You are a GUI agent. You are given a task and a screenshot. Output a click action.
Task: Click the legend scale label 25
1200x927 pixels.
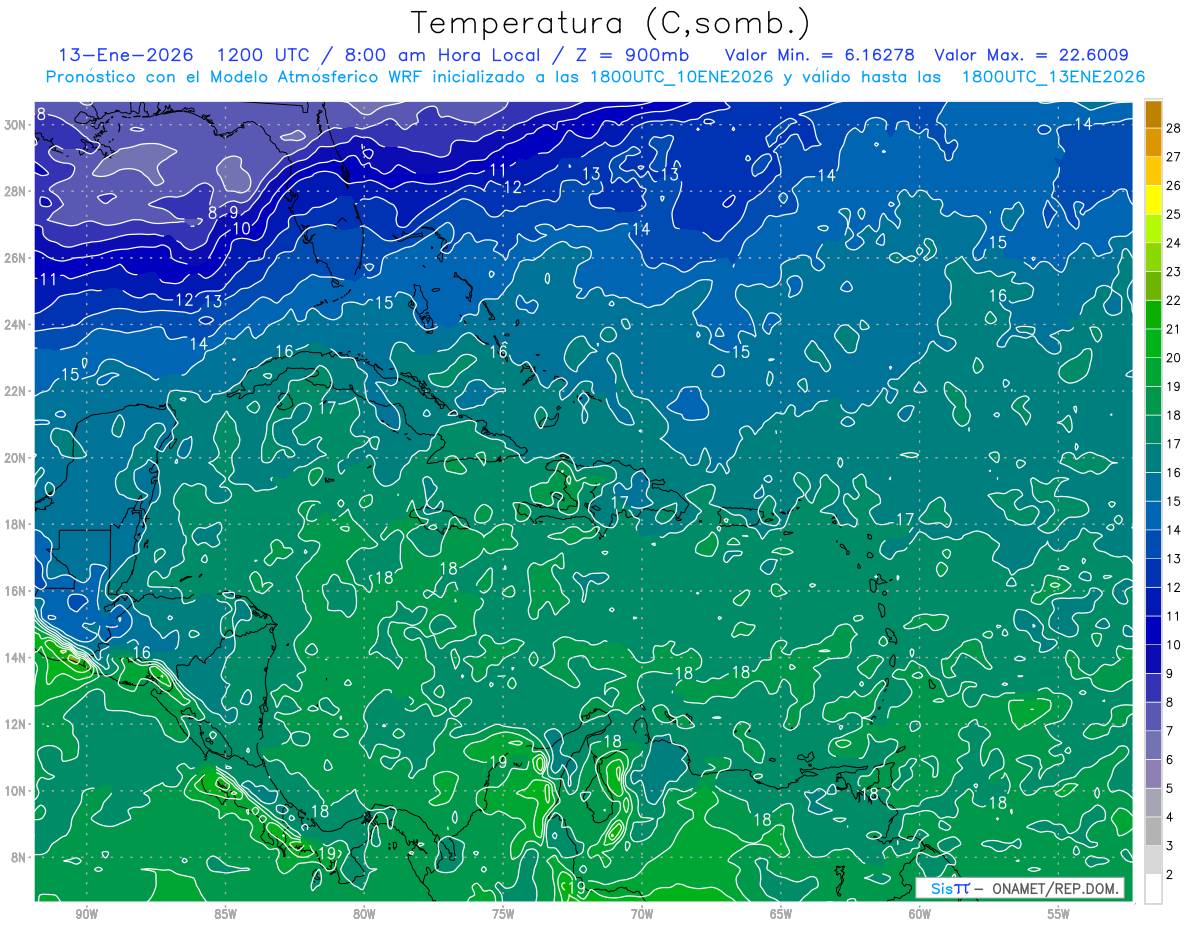tap(1174, 214)
